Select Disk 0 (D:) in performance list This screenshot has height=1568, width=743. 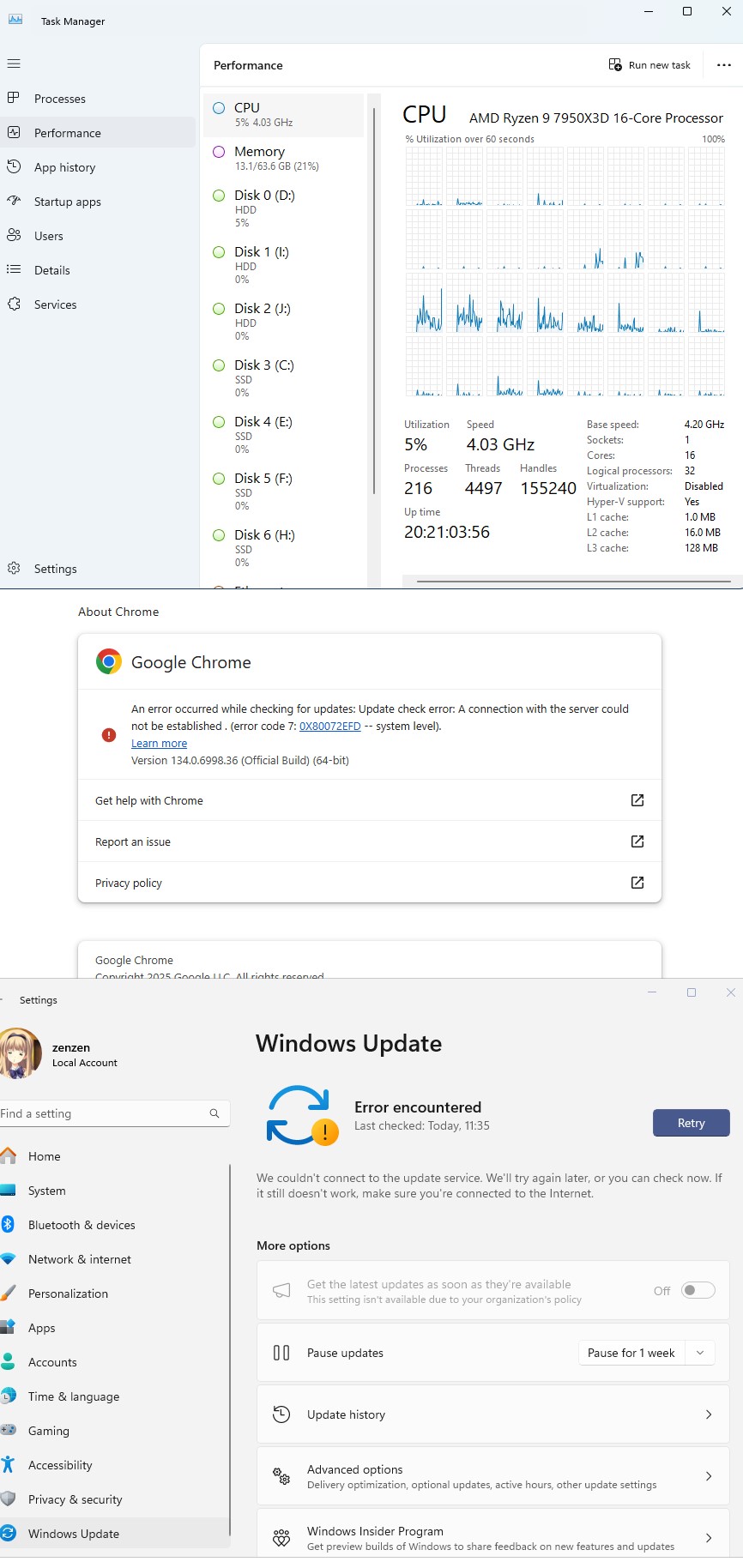[x=284, y=208]
